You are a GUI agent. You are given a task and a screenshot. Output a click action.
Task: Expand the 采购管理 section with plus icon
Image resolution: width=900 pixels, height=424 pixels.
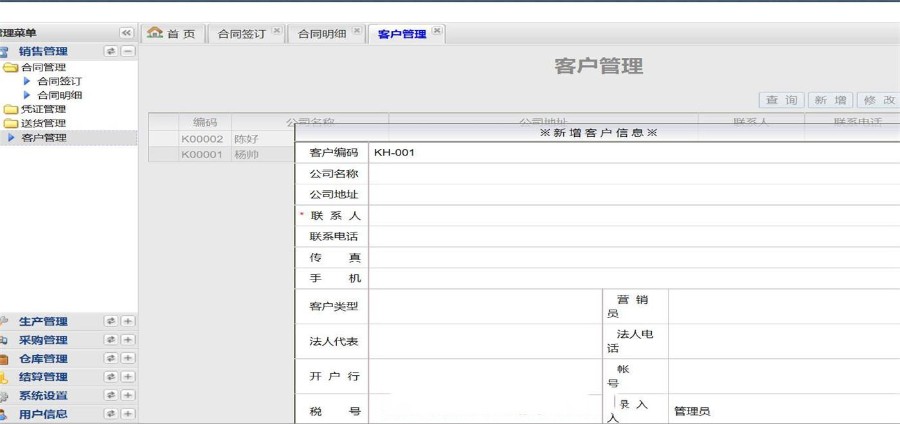(x=128, y=340)
